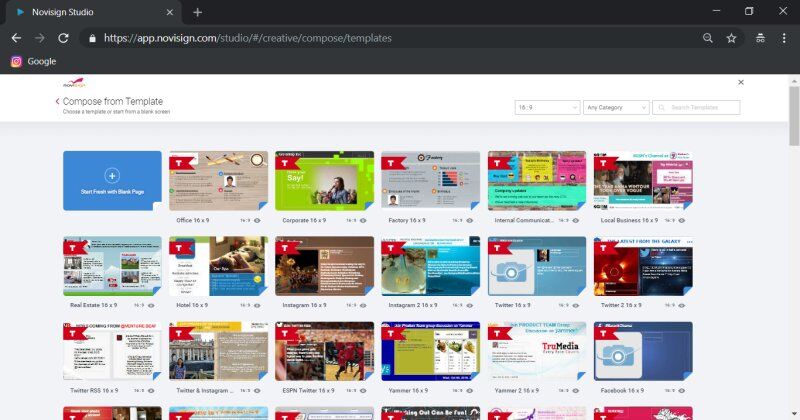This screenshot has height=420, width=800.
Task: Preview Office 16 x 9 template eye icon
Action: 258,219
